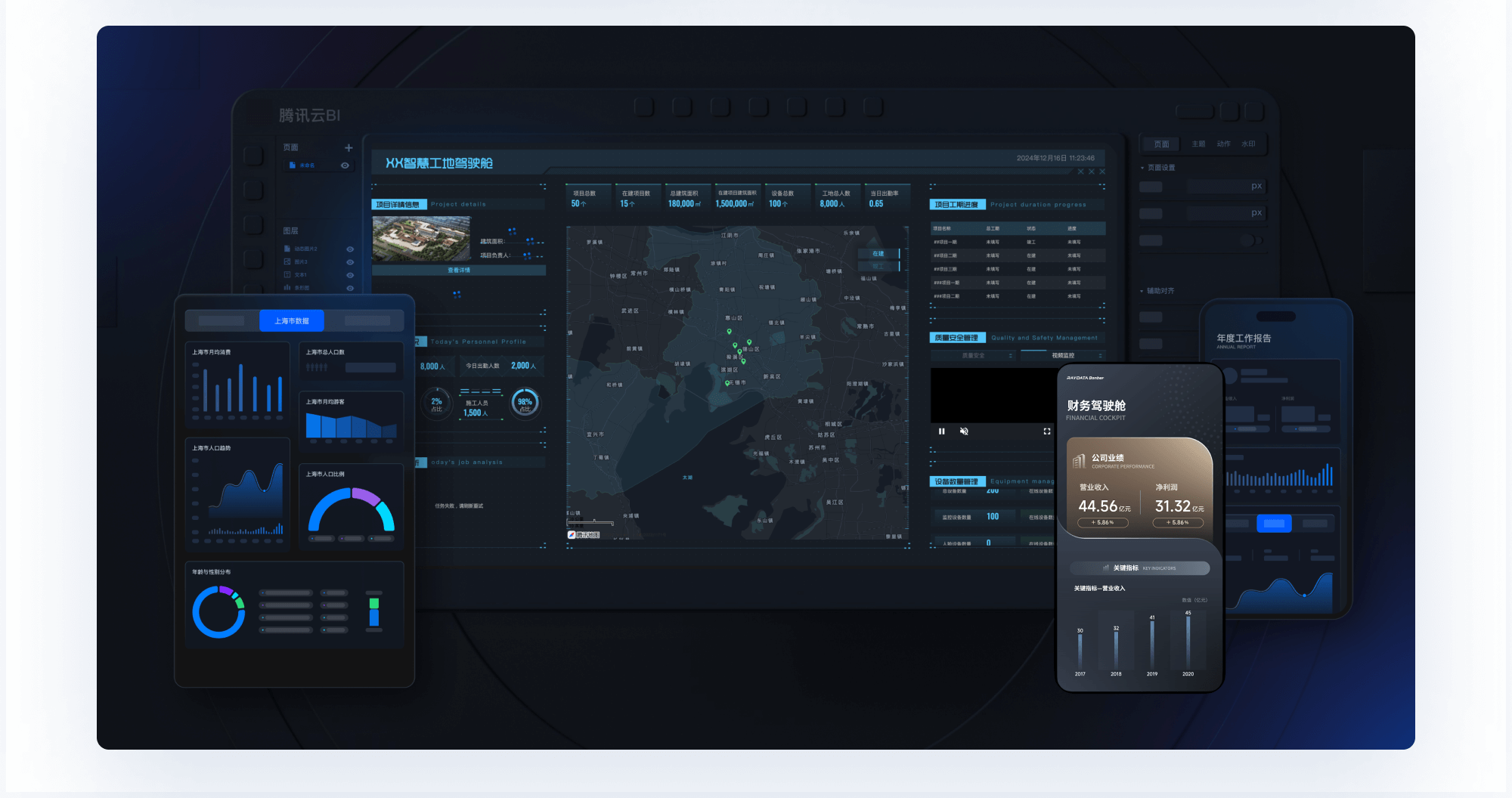The image size is (1512, 798).
Task: Click the 设备总数 100个 stat card
Action: point(787,198)
